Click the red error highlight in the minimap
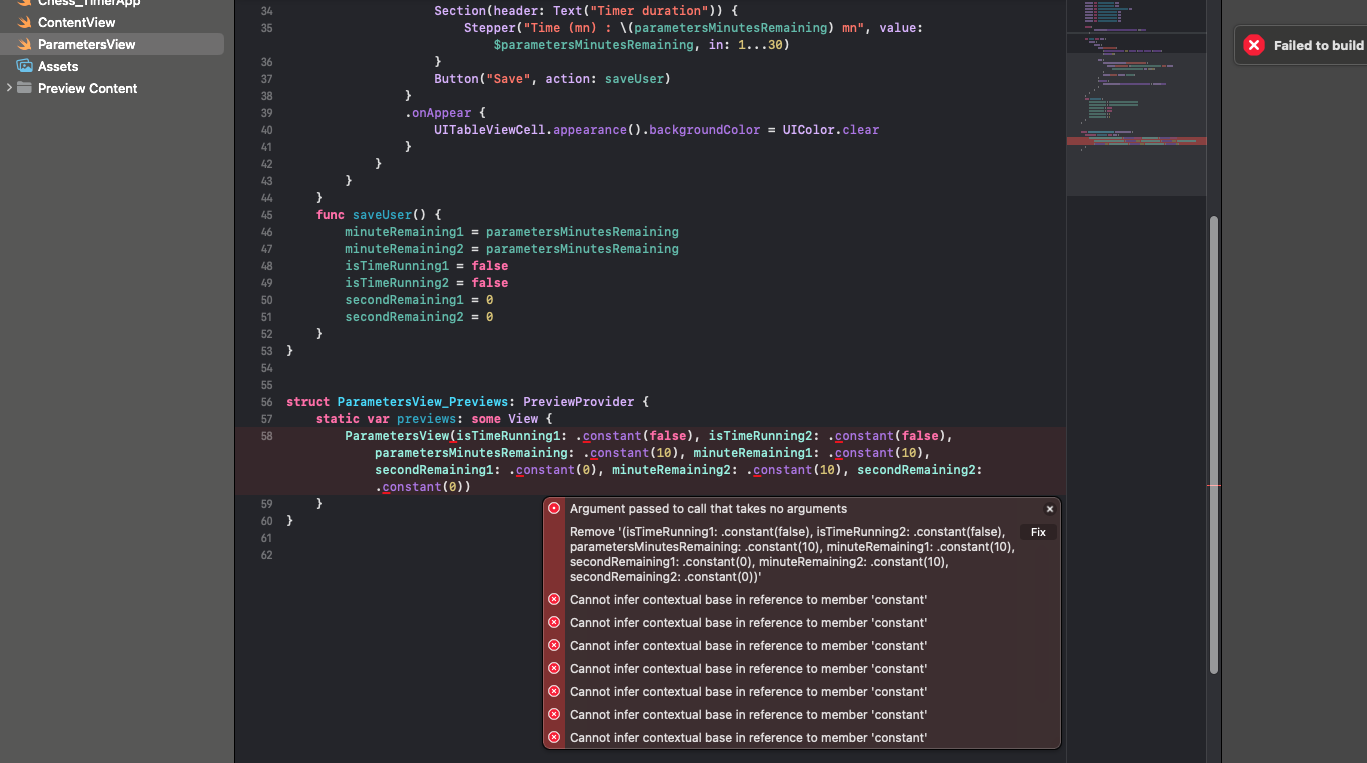Viewport: 1367px width, 763px height. (x=1136, y=142)
